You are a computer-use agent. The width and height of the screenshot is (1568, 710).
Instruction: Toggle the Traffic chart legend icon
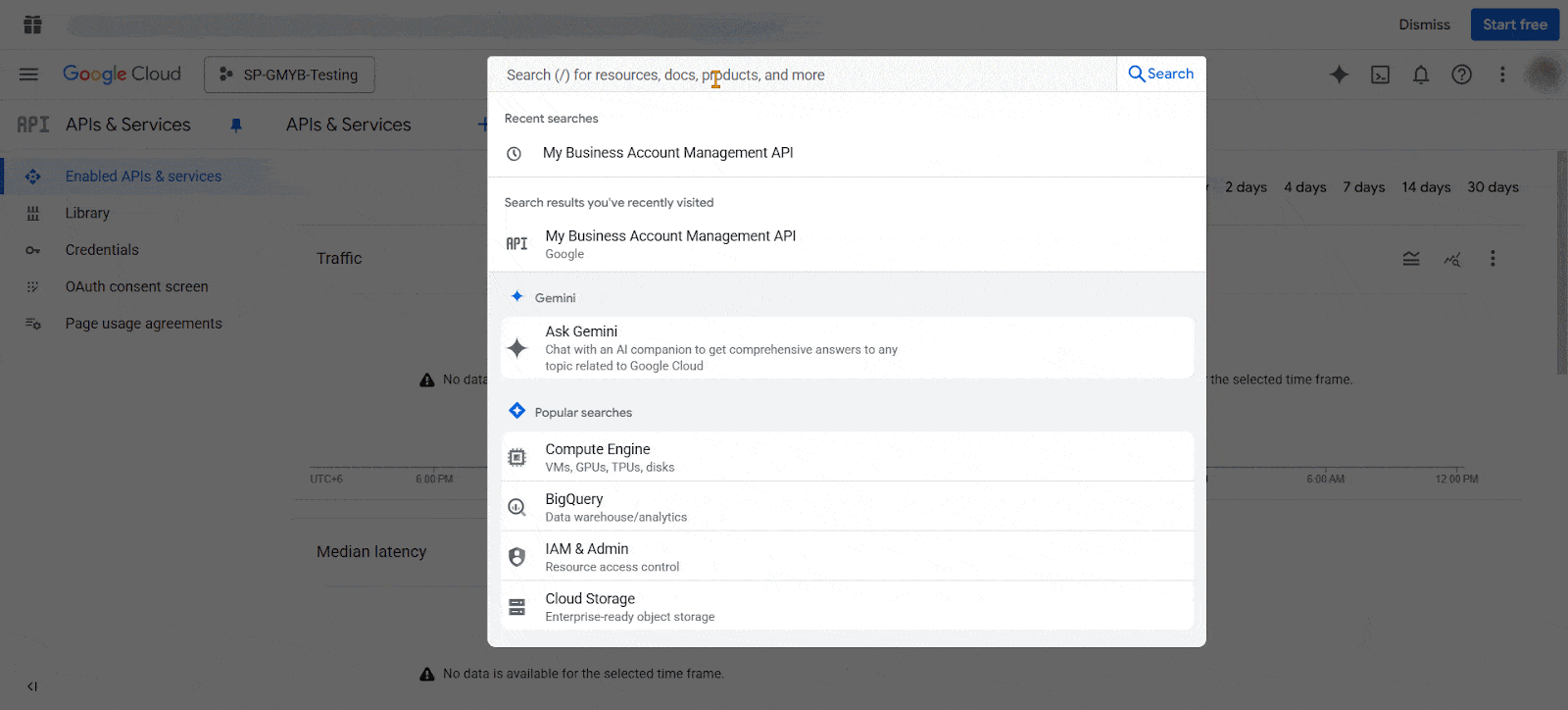[x=1411, y=259]
